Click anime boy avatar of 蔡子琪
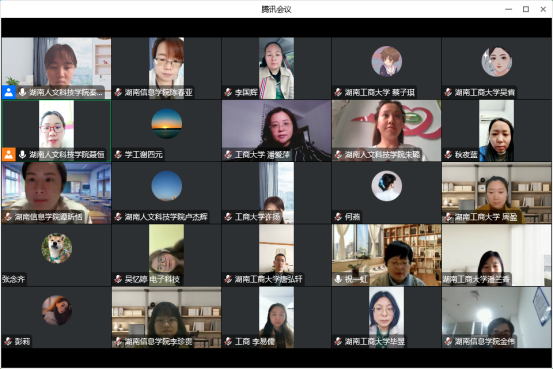Screen dimensions: 553x369 point(387,61)
